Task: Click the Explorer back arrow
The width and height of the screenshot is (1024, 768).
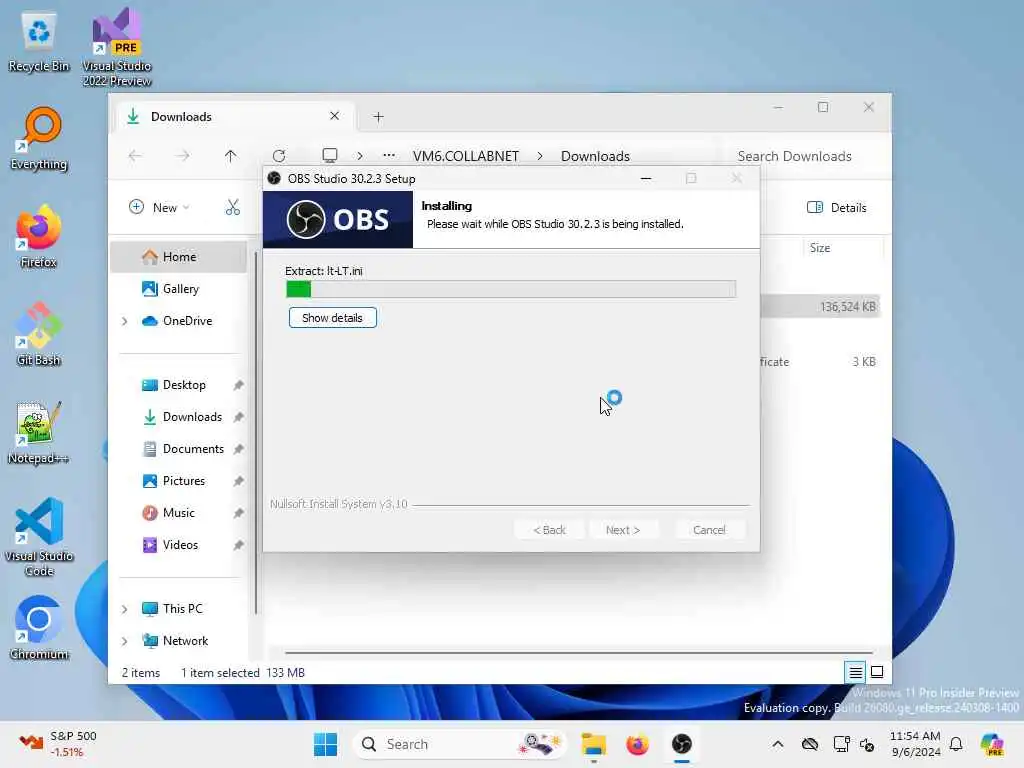Action: (x=135, y=156)
